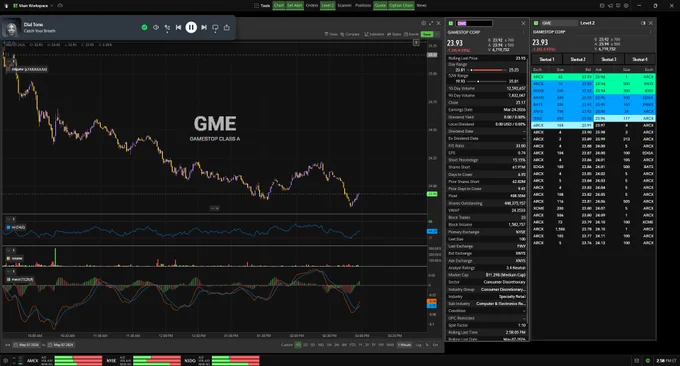Image resolution: width=680 pixels, height=366 pixels.
Task: Click the green link icon in Quote panel
Action: click(451, 23)
